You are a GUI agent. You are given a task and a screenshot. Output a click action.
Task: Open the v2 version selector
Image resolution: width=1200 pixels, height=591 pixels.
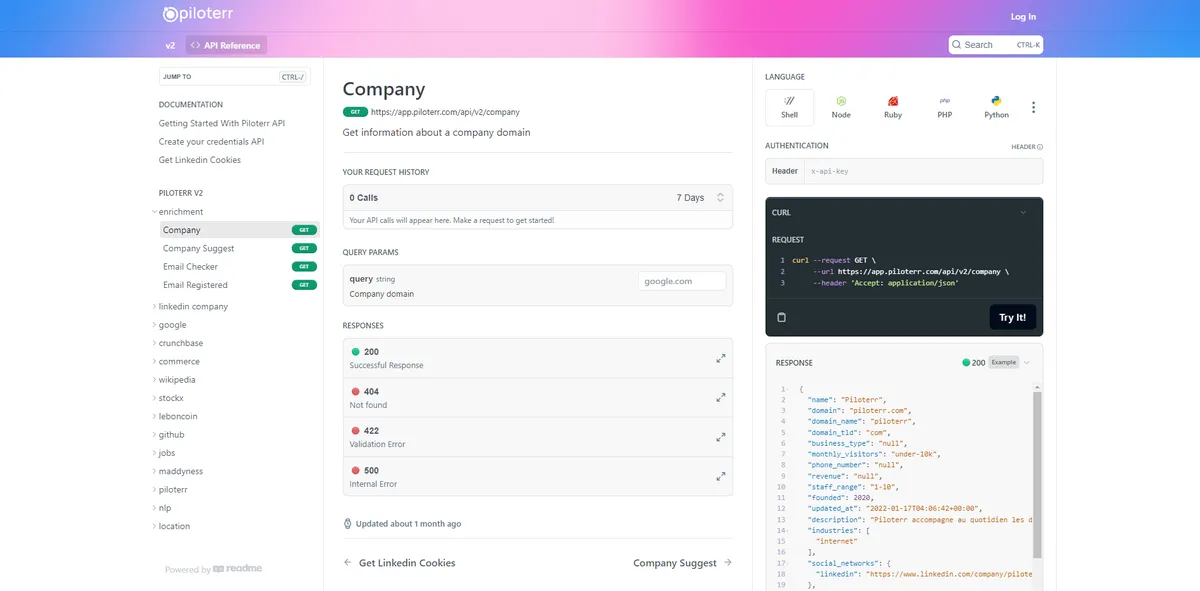pos(170,45)
